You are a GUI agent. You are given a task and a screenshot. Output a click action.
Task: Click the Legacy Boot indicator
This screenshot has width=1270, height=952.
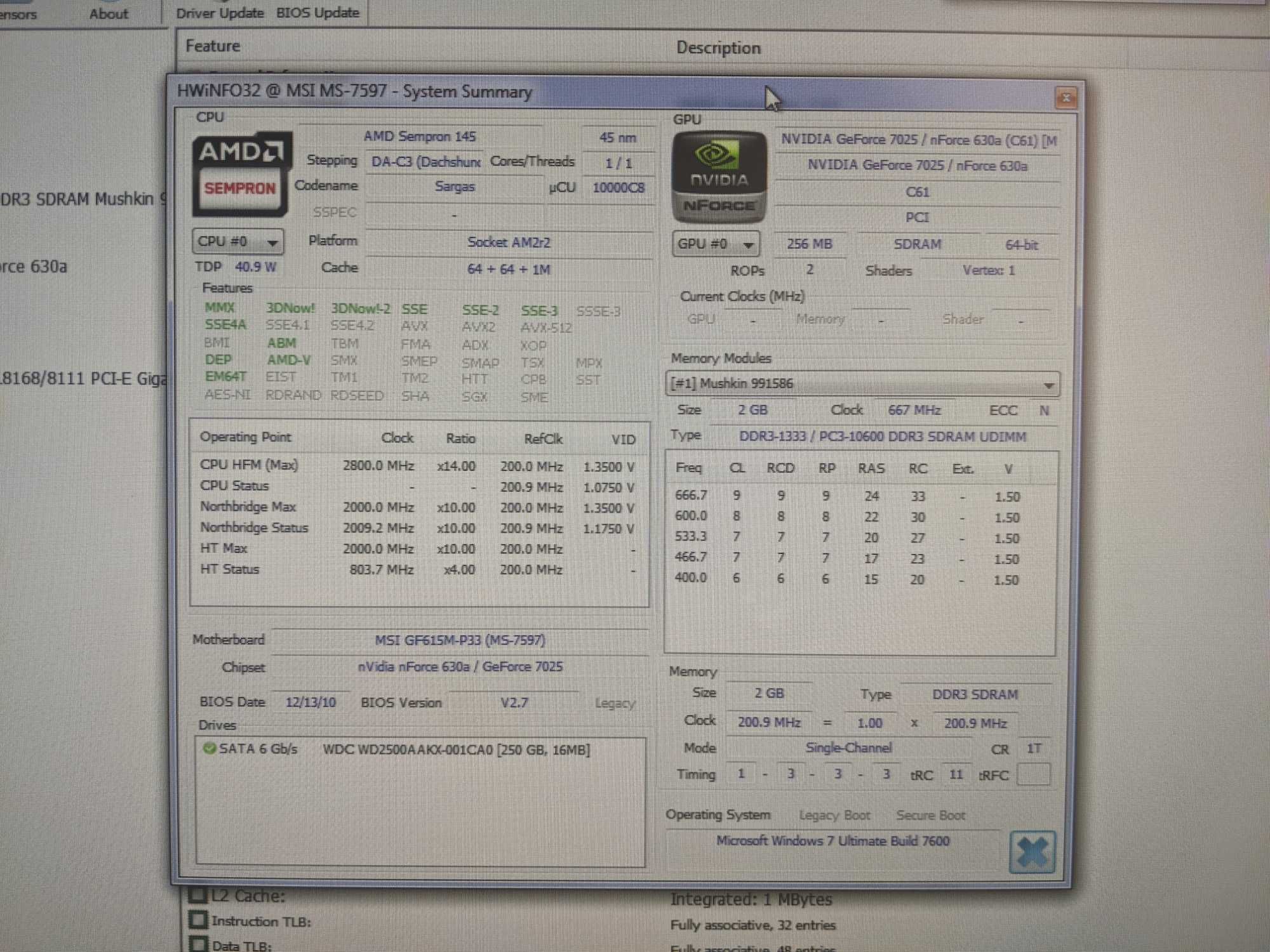(834, 816)
